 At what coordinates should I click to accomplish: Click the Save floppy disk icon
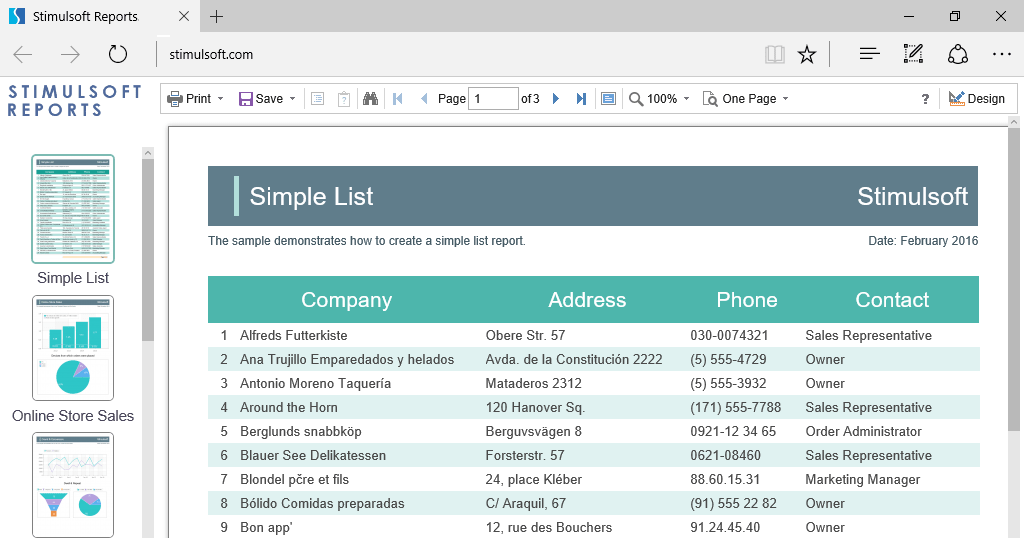click(246, 99)
